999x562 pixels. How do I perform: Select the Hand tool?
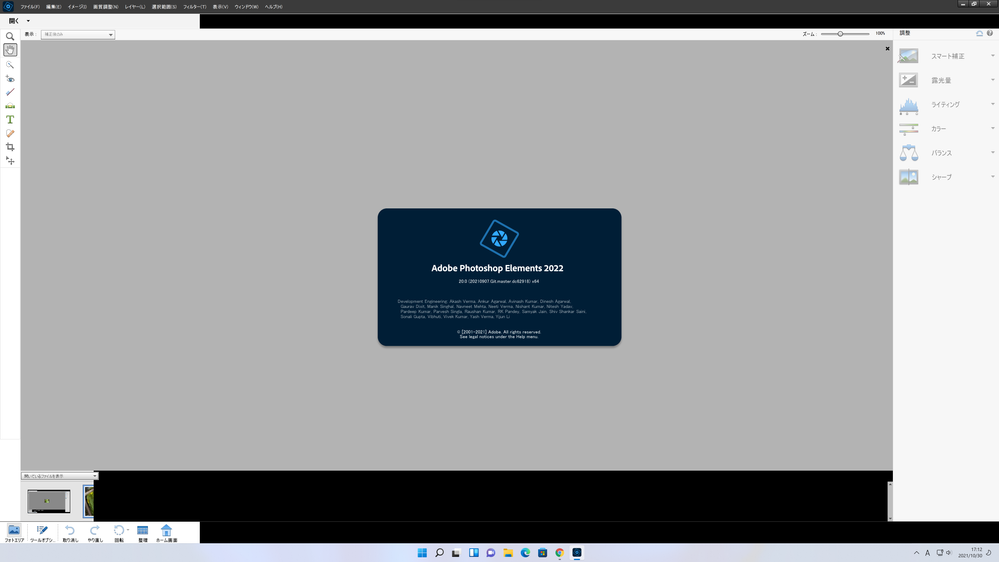[x=10, y=50]
